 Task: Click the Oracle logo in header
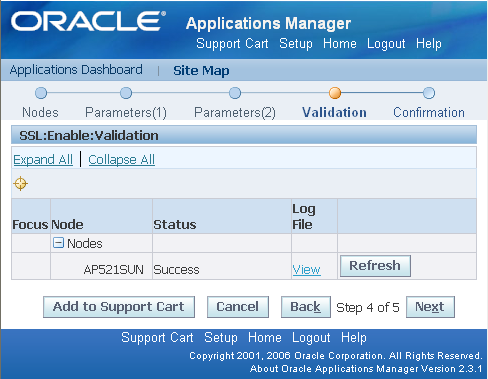point(88,21)
